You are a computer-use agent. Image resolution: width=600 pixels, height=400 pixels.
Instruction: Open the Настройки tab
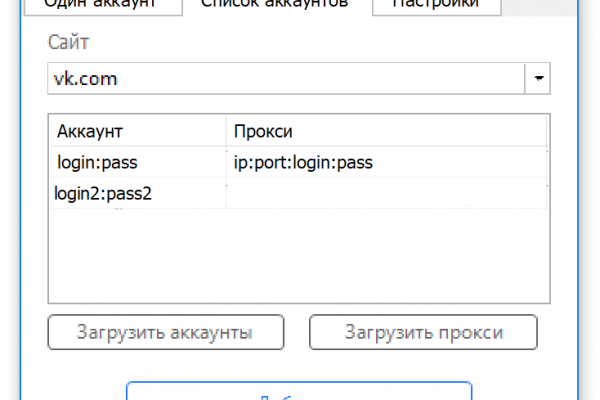[x=437, y=6]
